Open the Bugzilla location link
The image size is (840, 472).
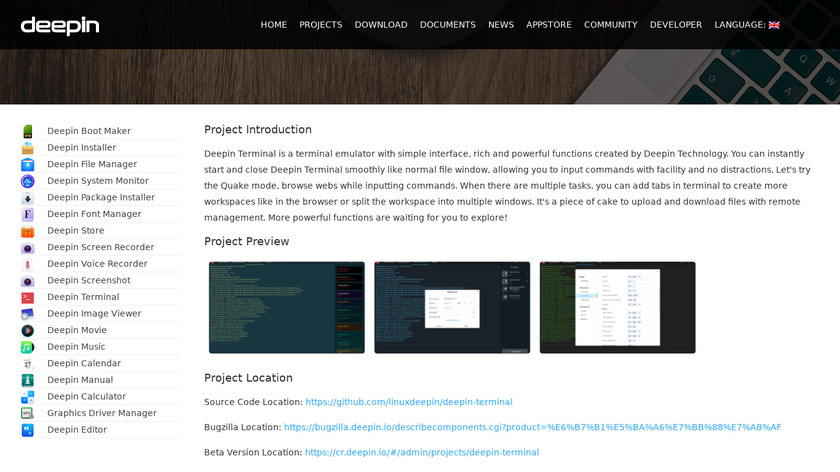coord(532,427)
